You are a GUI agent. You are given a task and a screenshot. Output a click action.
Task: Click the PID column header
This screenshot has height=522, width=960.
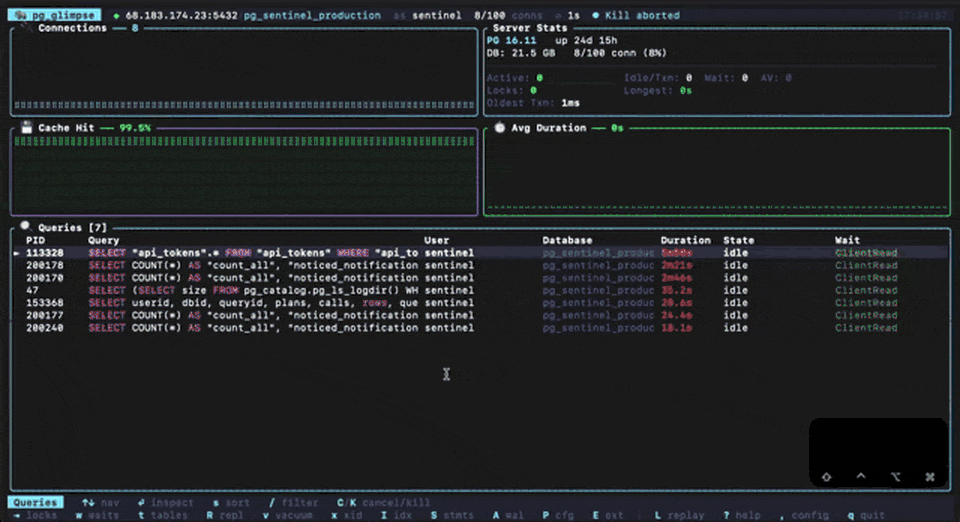[36, 240]
